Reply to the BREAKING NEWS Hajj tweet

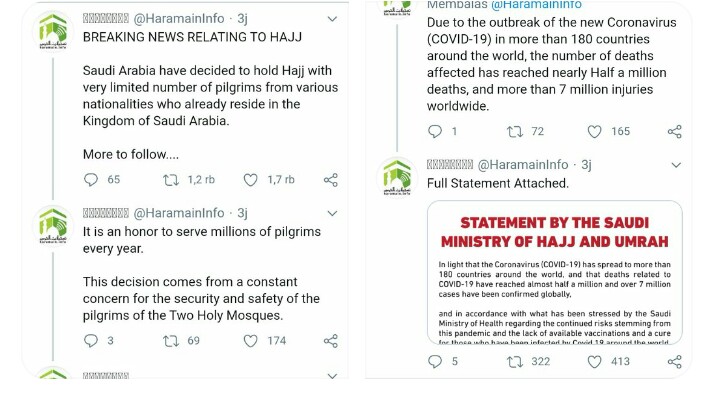click(x=91, y=180)
